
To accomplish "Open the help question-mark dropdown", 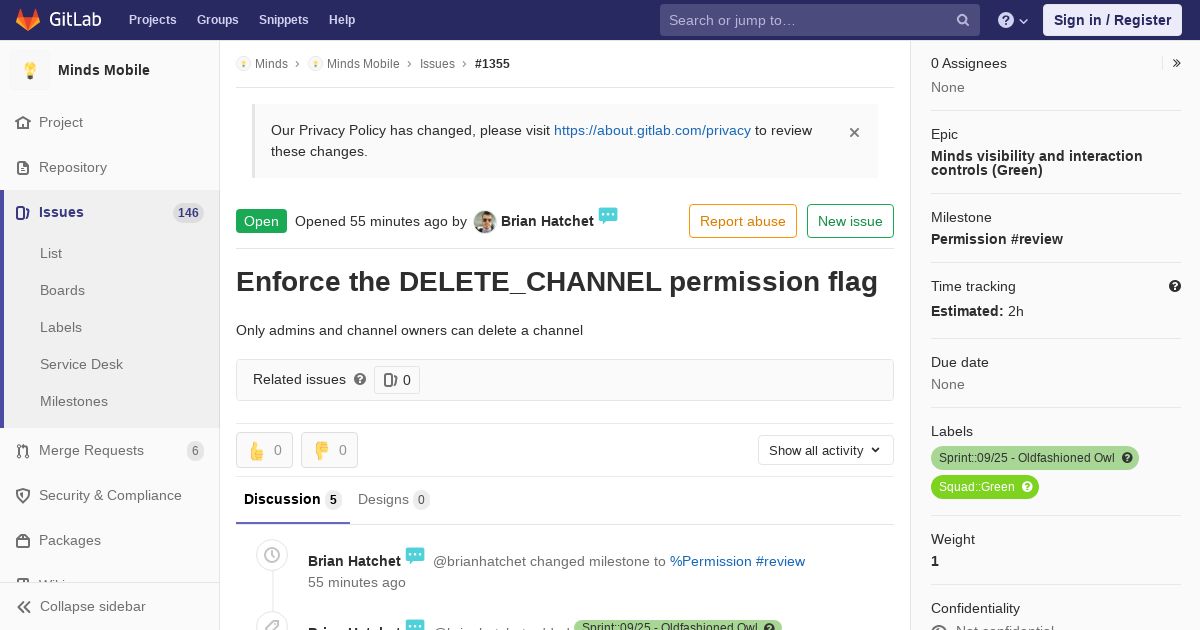I will click(x=1013, y=20).
